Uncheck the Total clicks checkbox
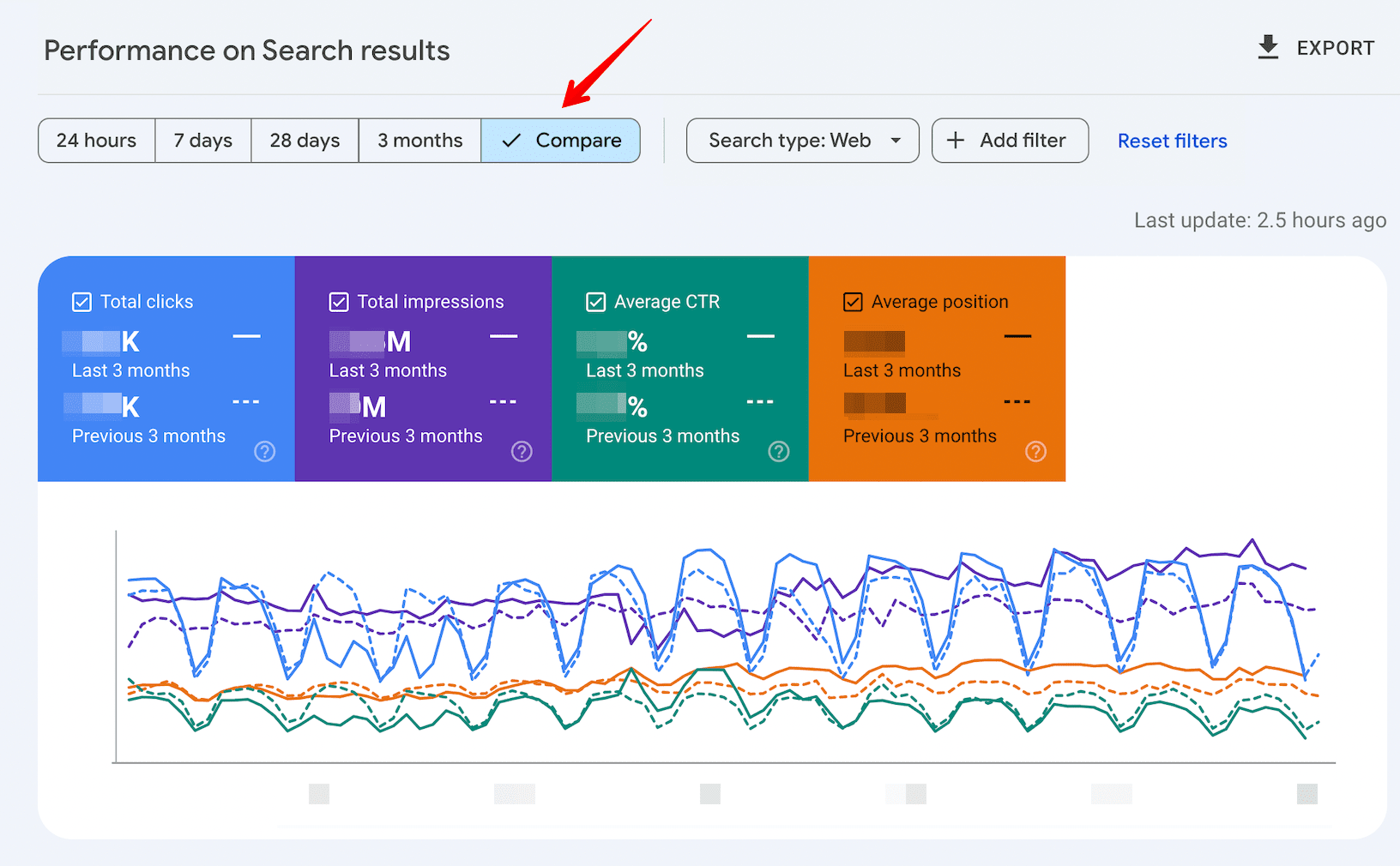1400x866 pixels. 81,301
